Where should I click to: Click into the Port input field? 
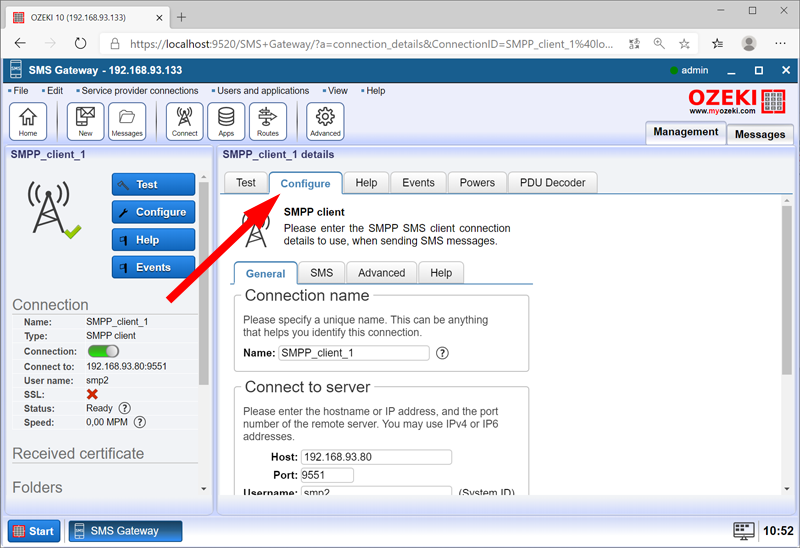coord(327,475)
